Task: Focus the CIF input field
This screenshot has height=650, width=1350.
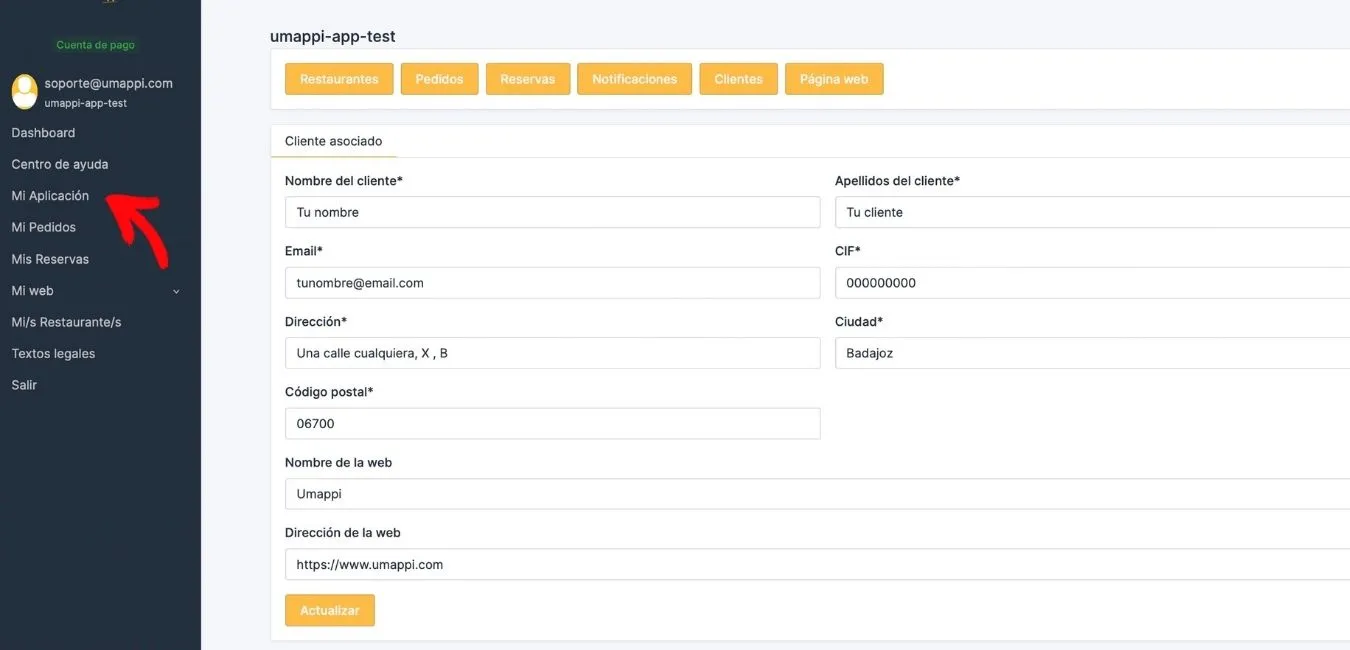Action: (1092, 283)
